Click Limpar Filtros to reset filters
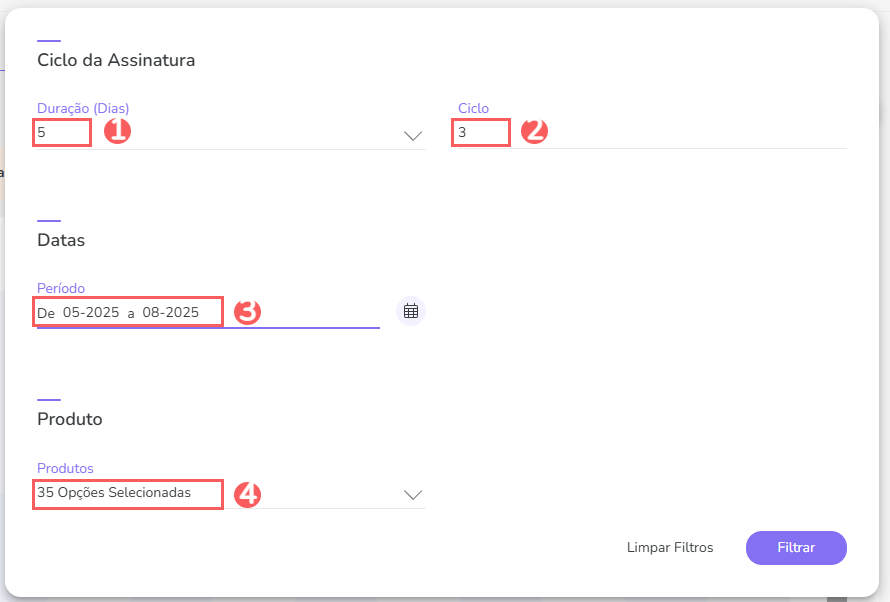This screenshot has height=602, width=890. (x=670, y=548)
